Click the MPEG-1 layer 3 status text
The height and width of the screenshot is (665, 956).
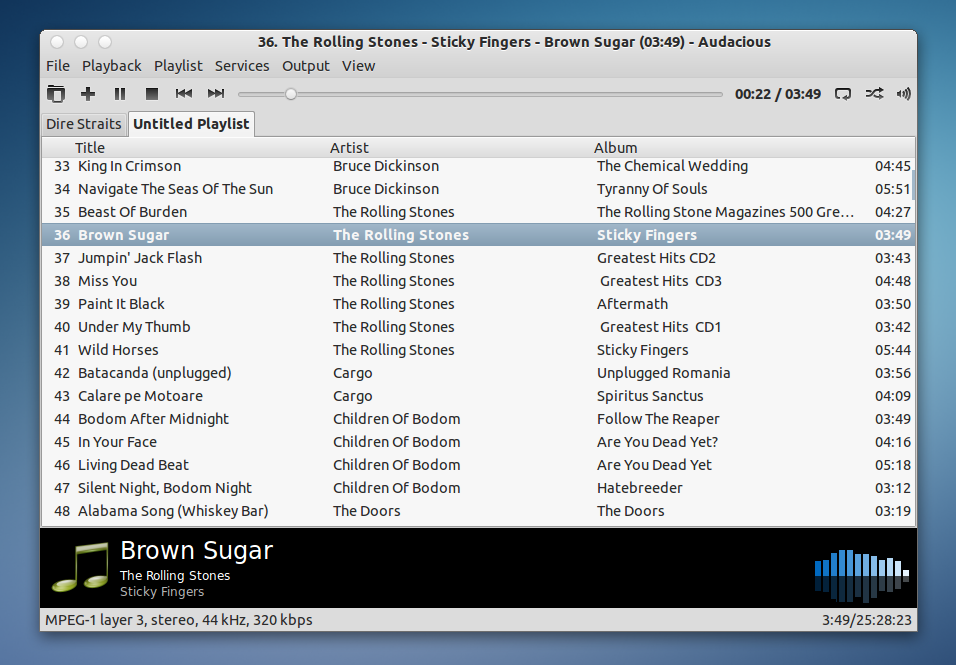[179, 620]
